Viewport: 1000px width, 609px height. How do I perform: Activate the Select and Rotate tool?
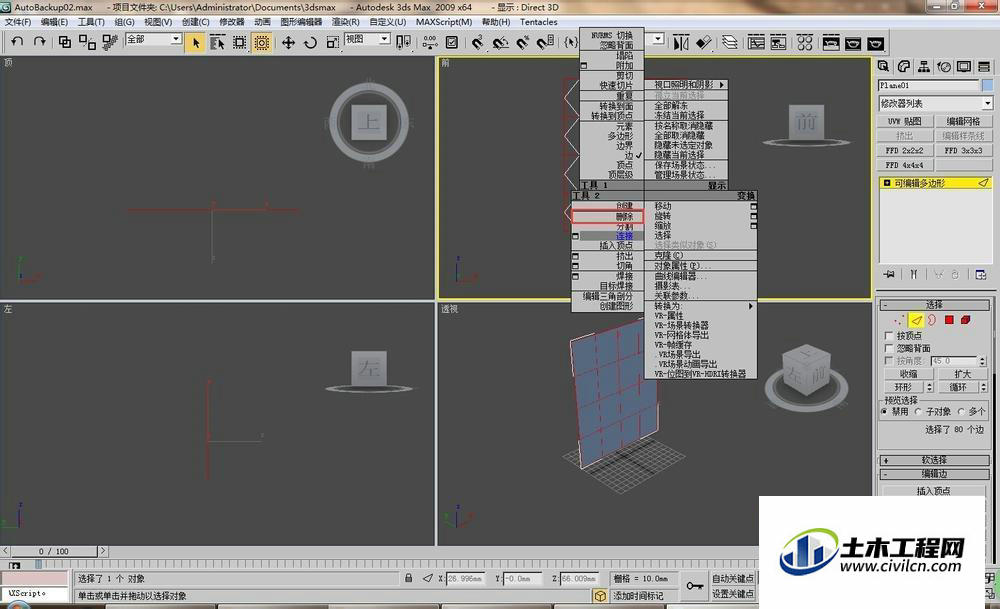tap(311, 43)
